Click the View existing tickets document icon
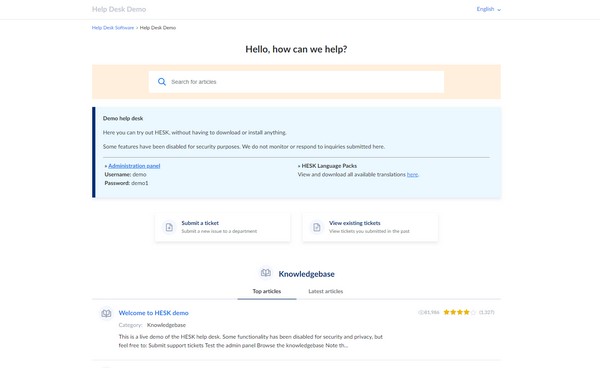 pyautogui.click(x=317, y=227)
